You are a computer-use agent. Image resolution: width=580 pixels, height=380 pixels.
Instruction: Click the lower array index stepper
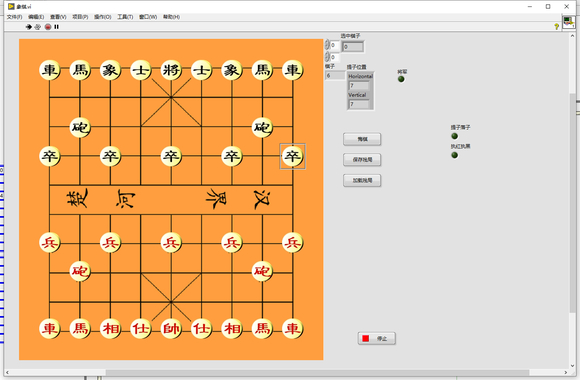pos(327,57)
